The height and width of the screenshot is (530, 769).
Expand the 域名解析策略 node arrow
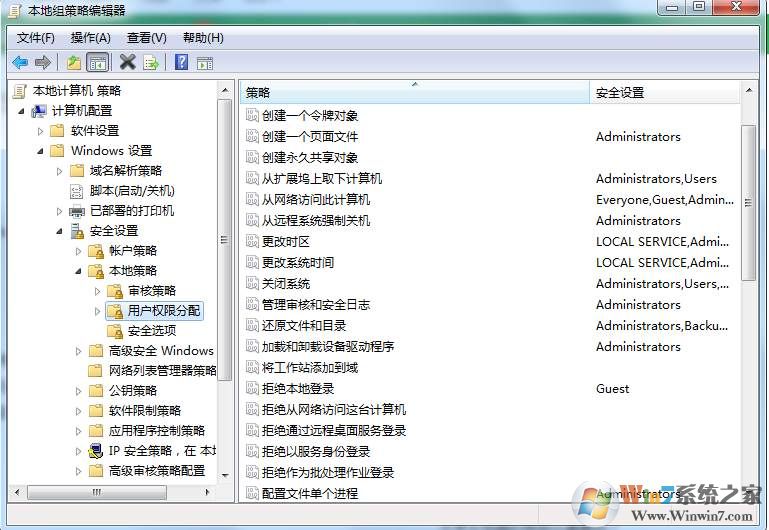pos(59,171)
